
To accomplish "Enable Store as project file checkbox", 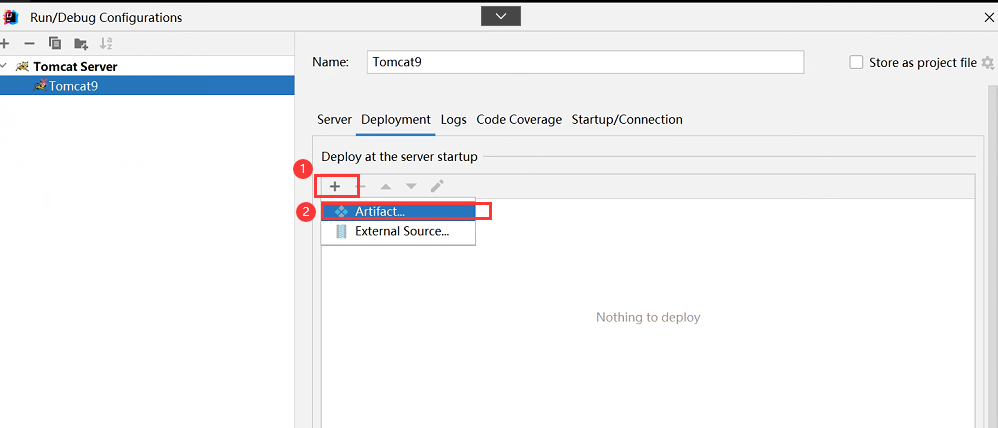I will tap(857, 62).
